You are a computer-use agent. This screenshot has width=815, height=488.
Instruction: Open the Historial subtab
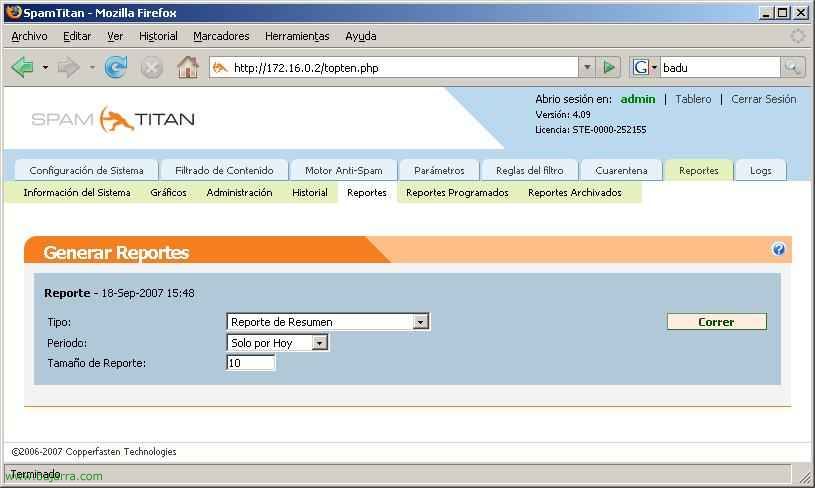coord(310,192)
